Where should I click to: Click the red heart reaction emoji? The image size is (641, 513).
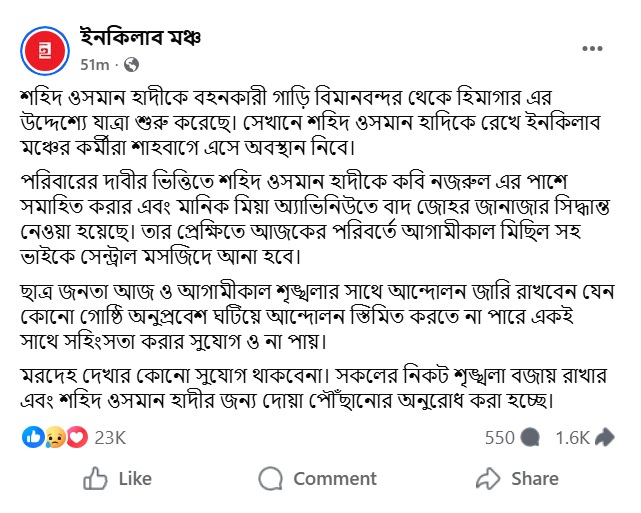tap(75, 437)
